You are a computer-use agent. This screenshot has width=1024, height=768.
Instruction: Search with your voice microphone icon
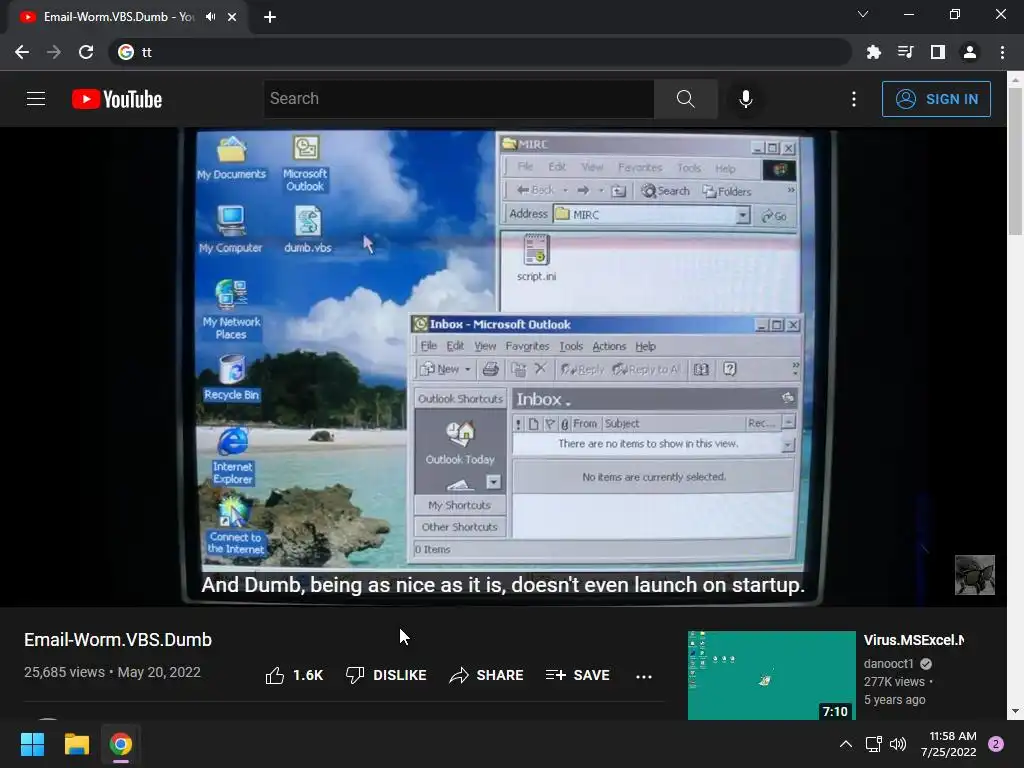pyautogui.click(x=746, y=99)
